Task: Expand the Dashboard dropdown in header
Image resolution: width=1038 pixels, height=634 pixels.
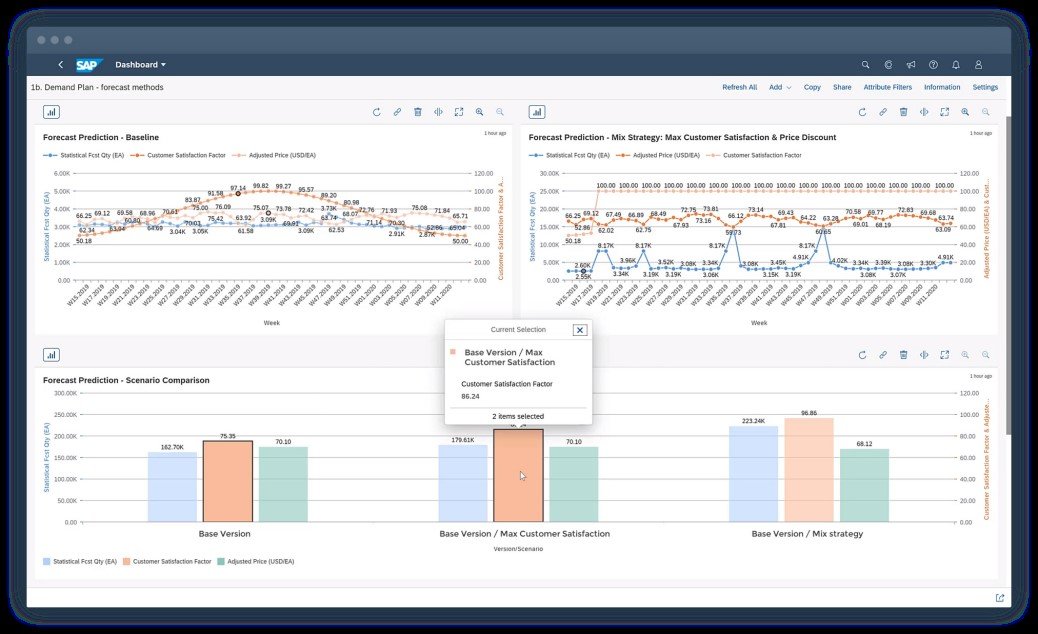Action: click(x=141, y=65)
